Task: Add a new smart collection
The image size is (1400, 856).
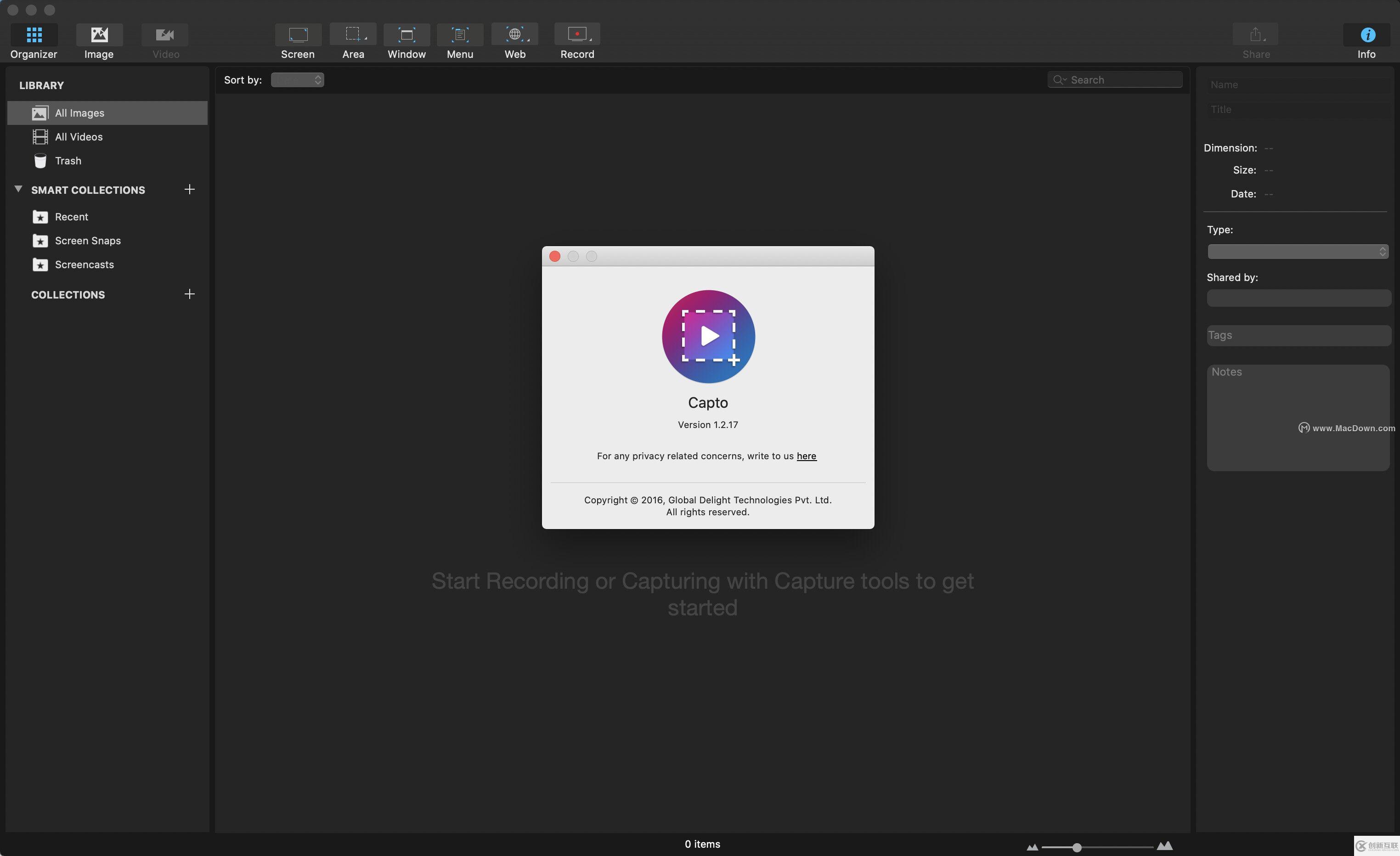Action: pos(190,189)
